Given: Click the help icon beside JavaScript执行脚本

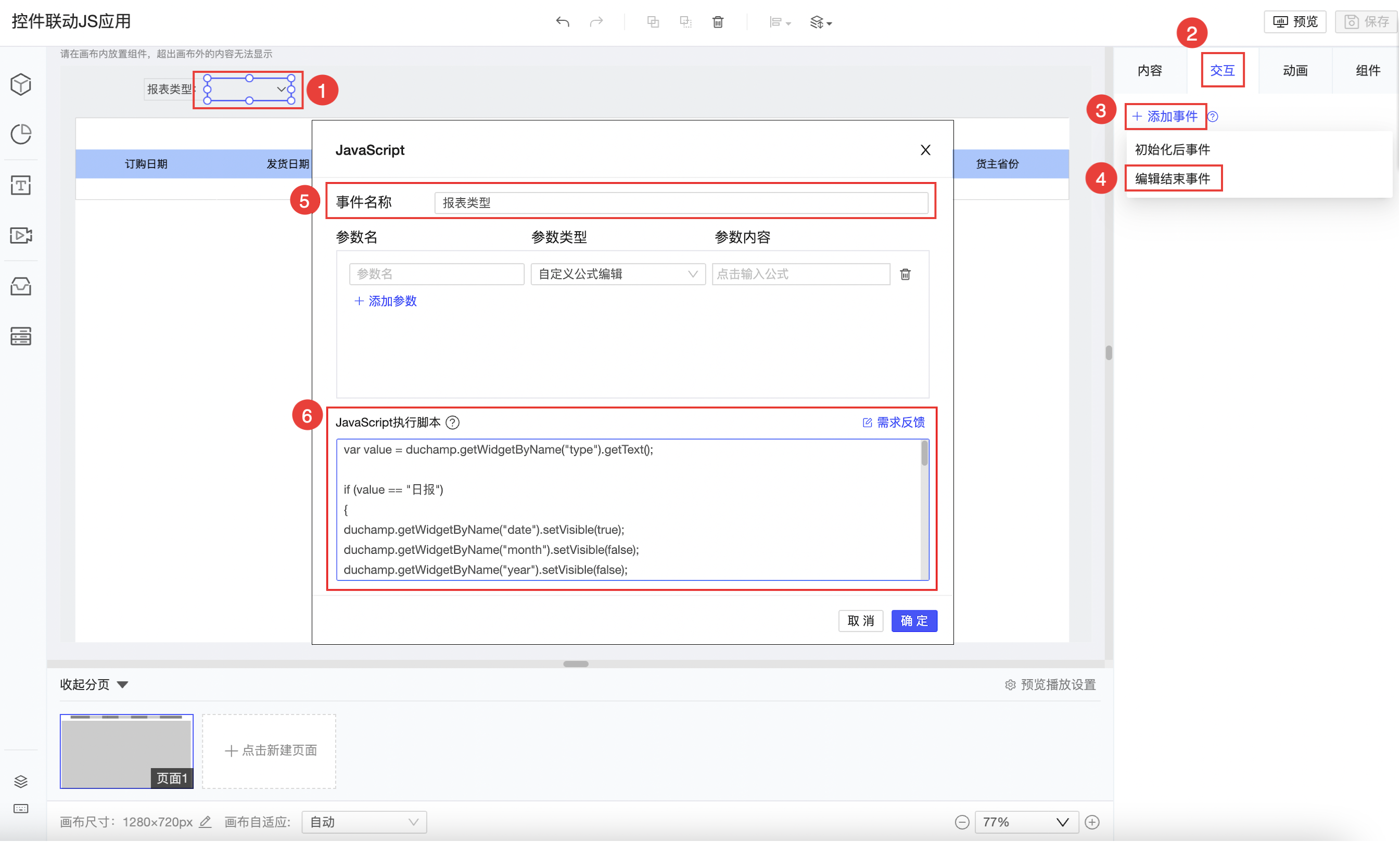Looking at the screenshot, I should click(x=452, y=423).
